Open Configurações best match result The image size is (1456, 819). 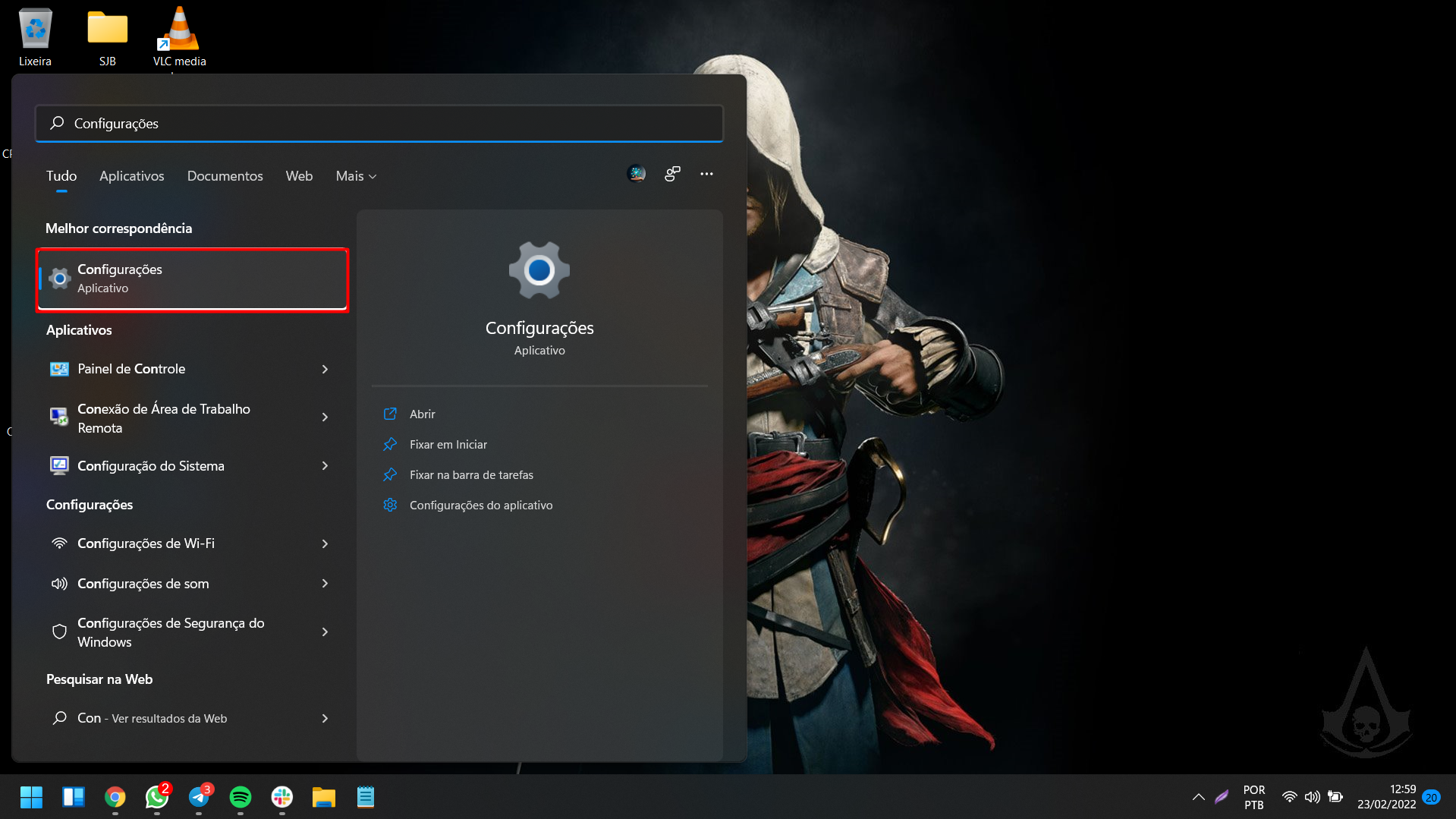click(x=193, y=279)
